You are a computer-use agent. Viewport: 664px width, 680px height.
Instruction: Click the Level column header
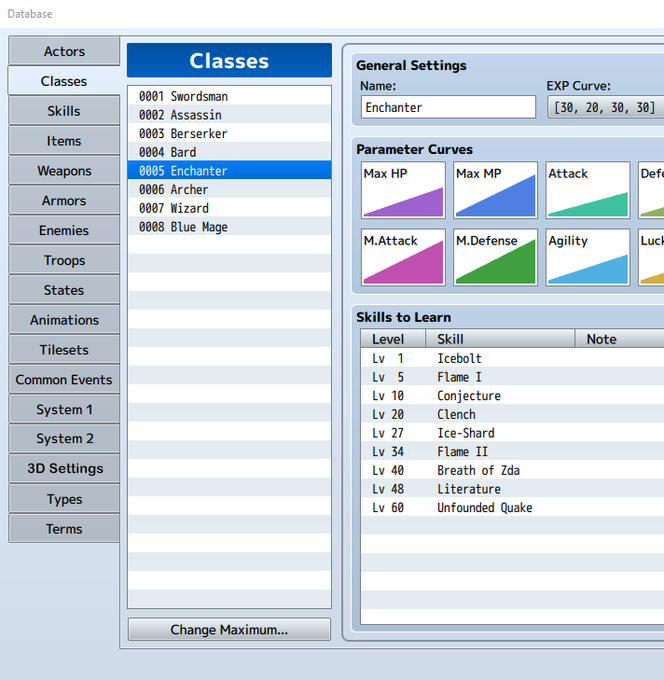click(x=393, y=339)
